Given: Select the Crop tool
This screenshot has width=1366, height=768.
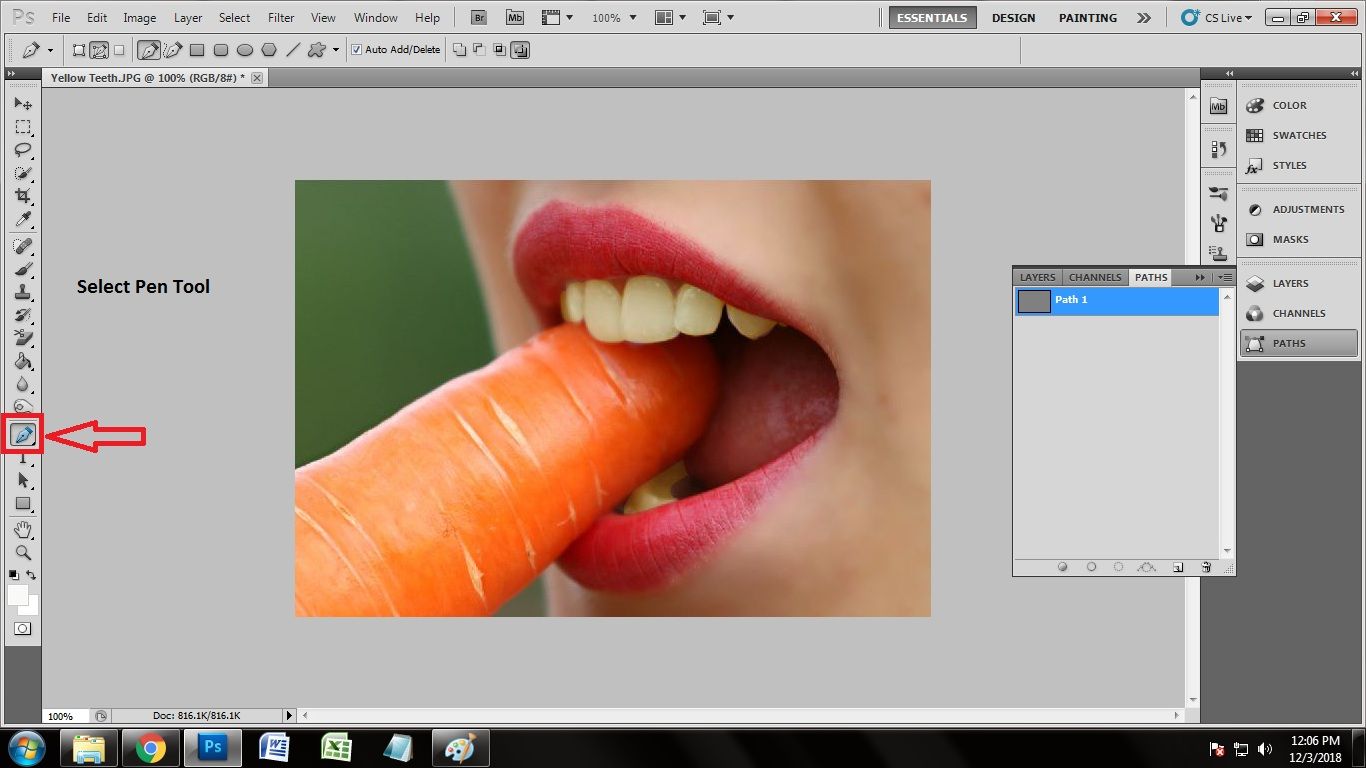Looking at the screenshot, I should (x=23, y=196).
